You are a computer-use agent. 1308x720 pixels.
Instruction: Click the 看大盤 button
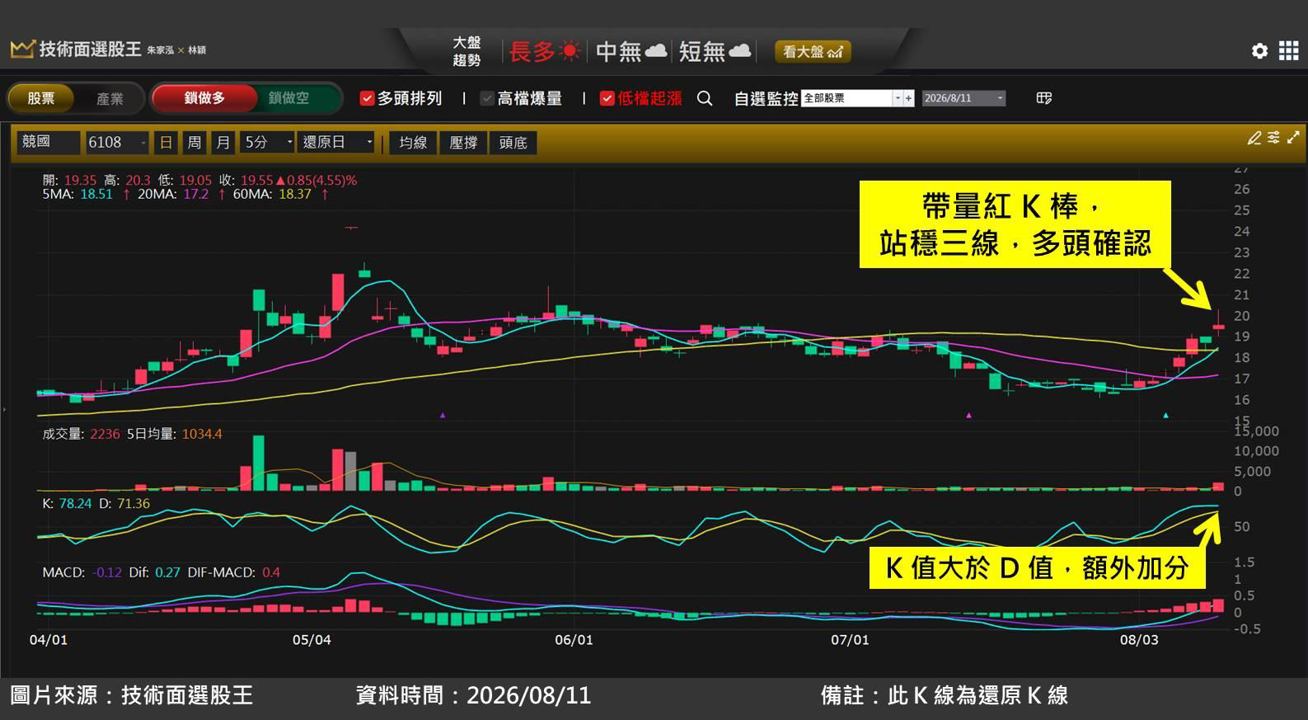pos(813,51)
